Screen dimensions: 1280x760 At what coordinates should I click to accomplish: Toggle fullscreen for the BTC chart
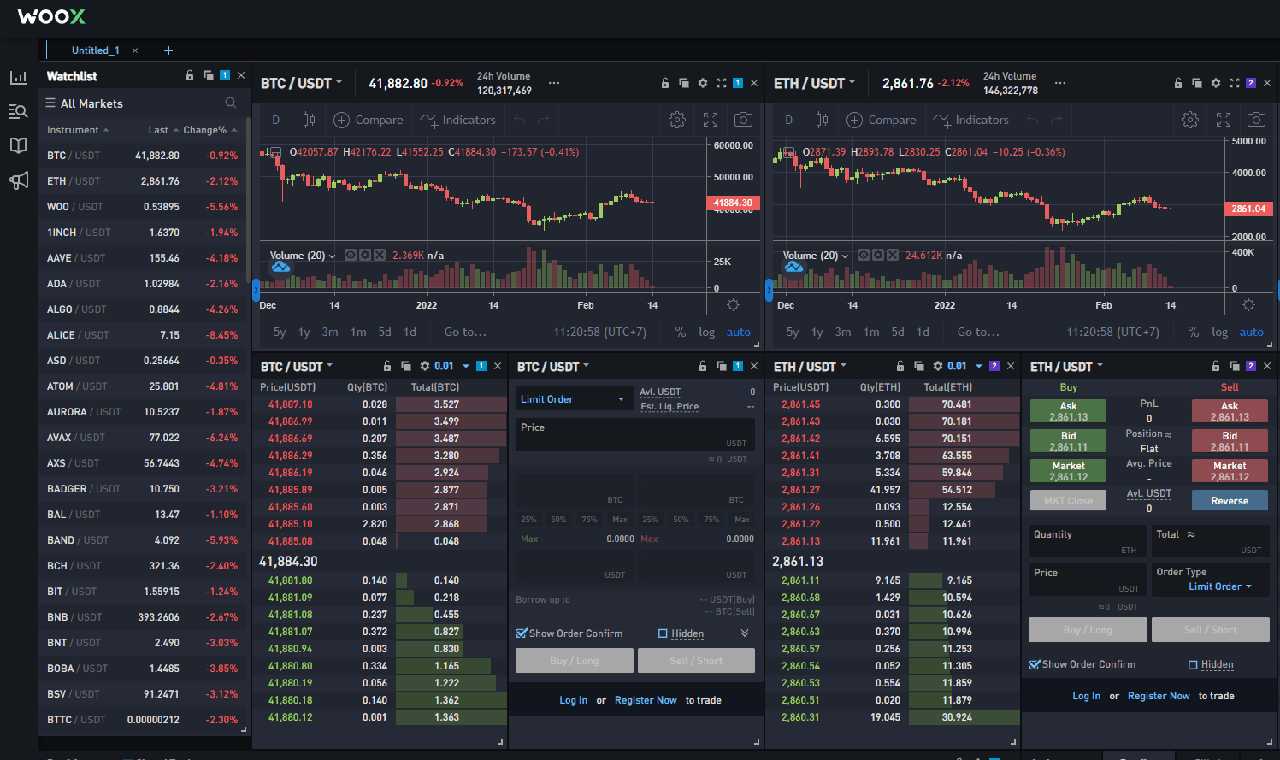(710, 120)
